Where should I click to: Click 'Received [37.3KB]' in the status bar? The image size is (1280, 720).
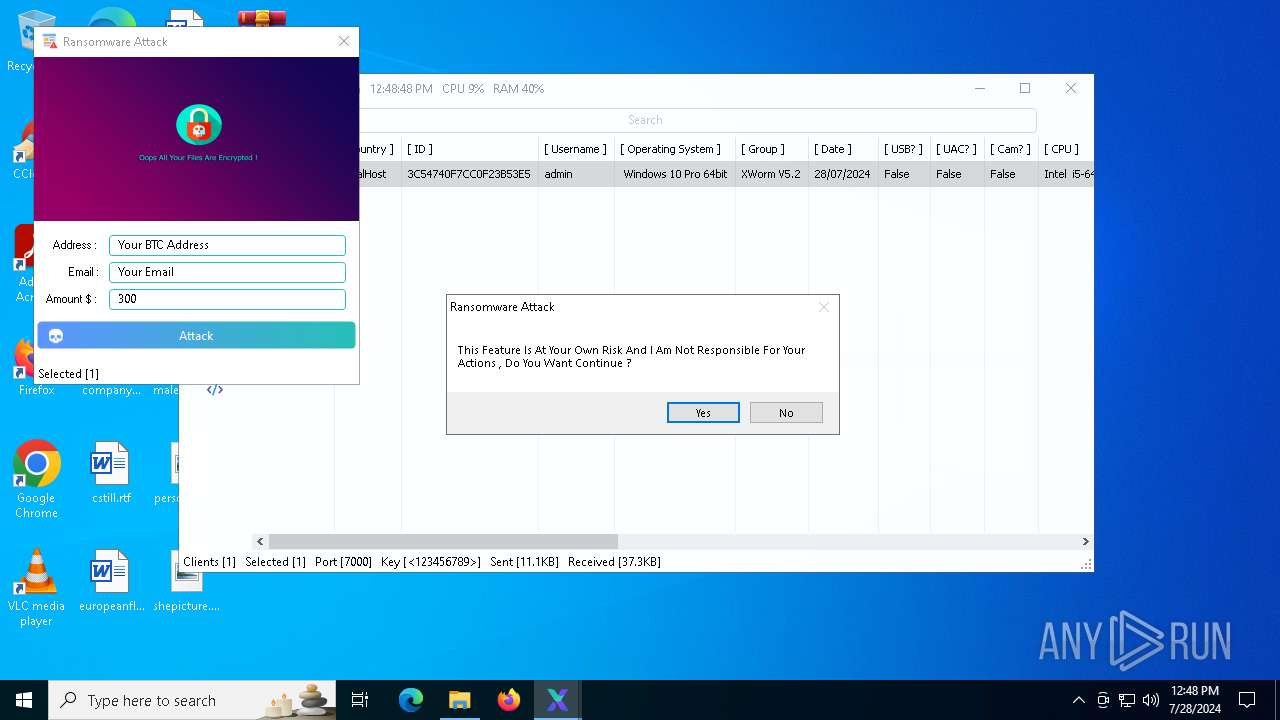pyautogui.click(x=614, y=562)
